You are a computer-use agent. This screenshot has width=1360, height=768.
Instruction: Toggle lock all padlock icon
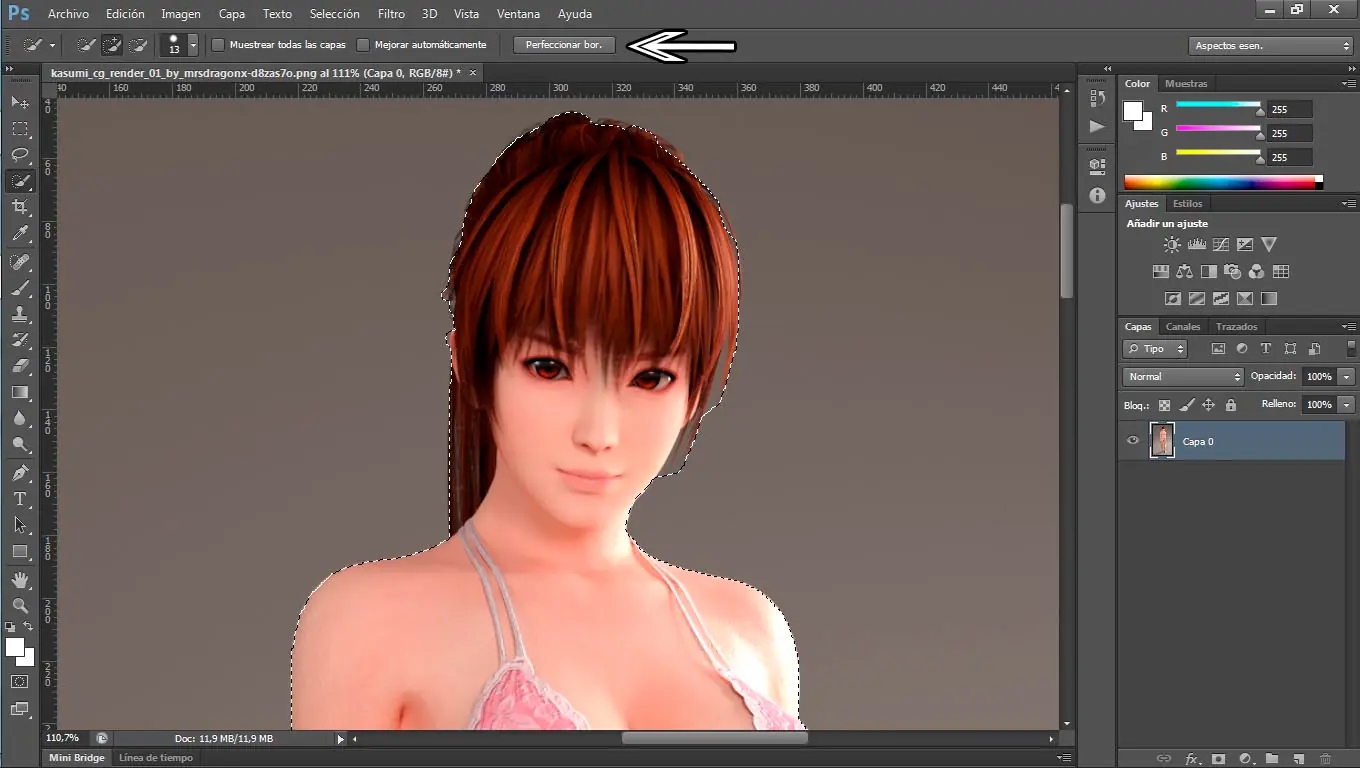1231,405
